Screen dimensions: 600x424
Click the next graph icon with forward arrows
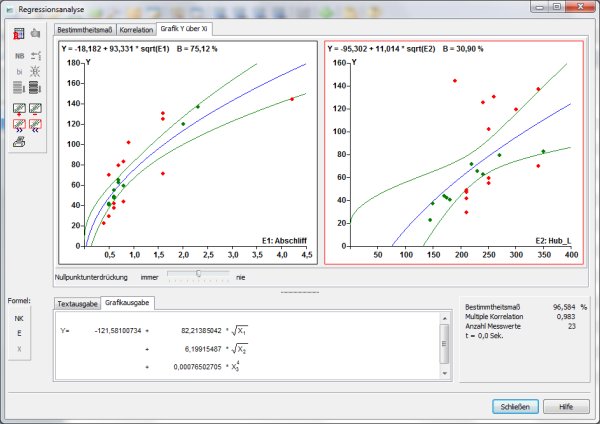(19, 125)
